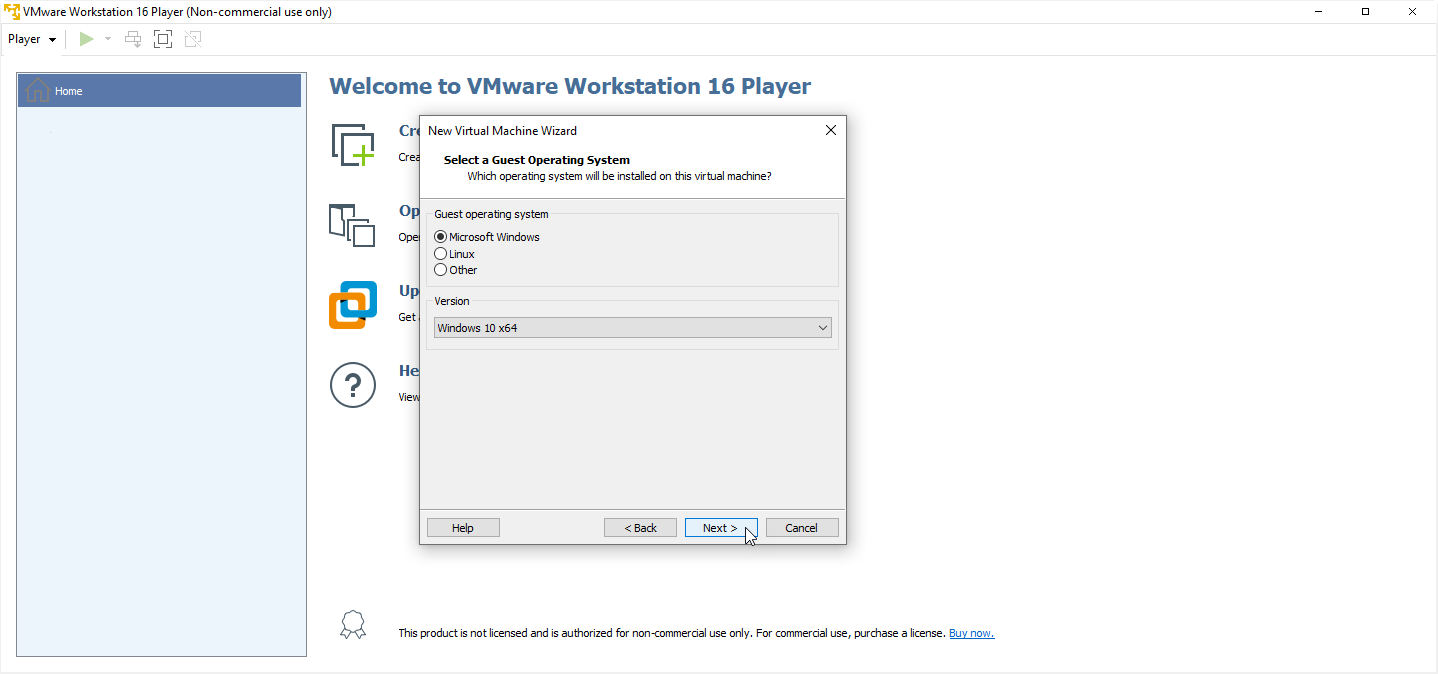Select the Linux guest OS option

pos(455,254)
